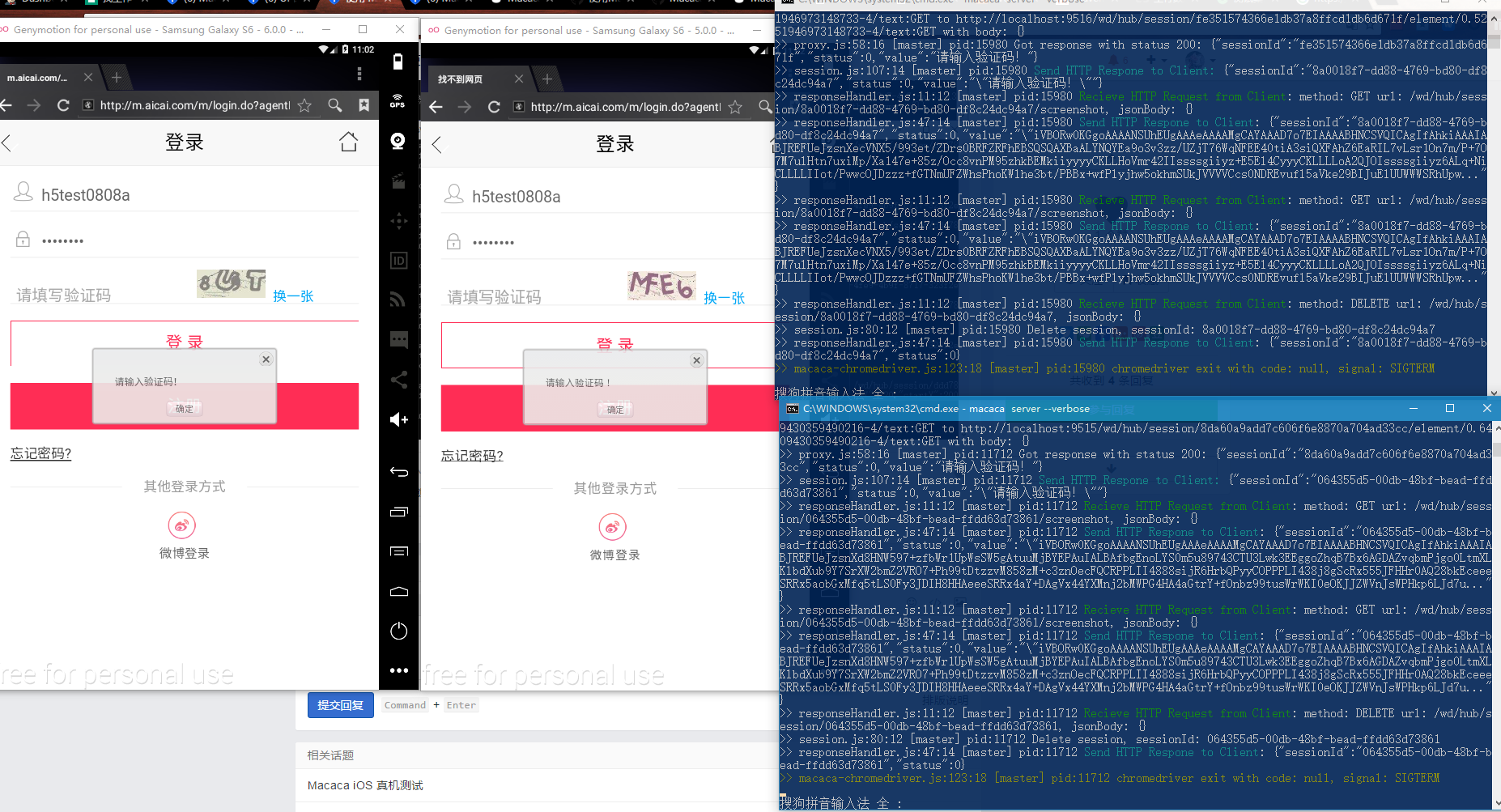Screen dimensions: 1501x812
Task: Open the network signal widget in sidebar
Action: 398,300
